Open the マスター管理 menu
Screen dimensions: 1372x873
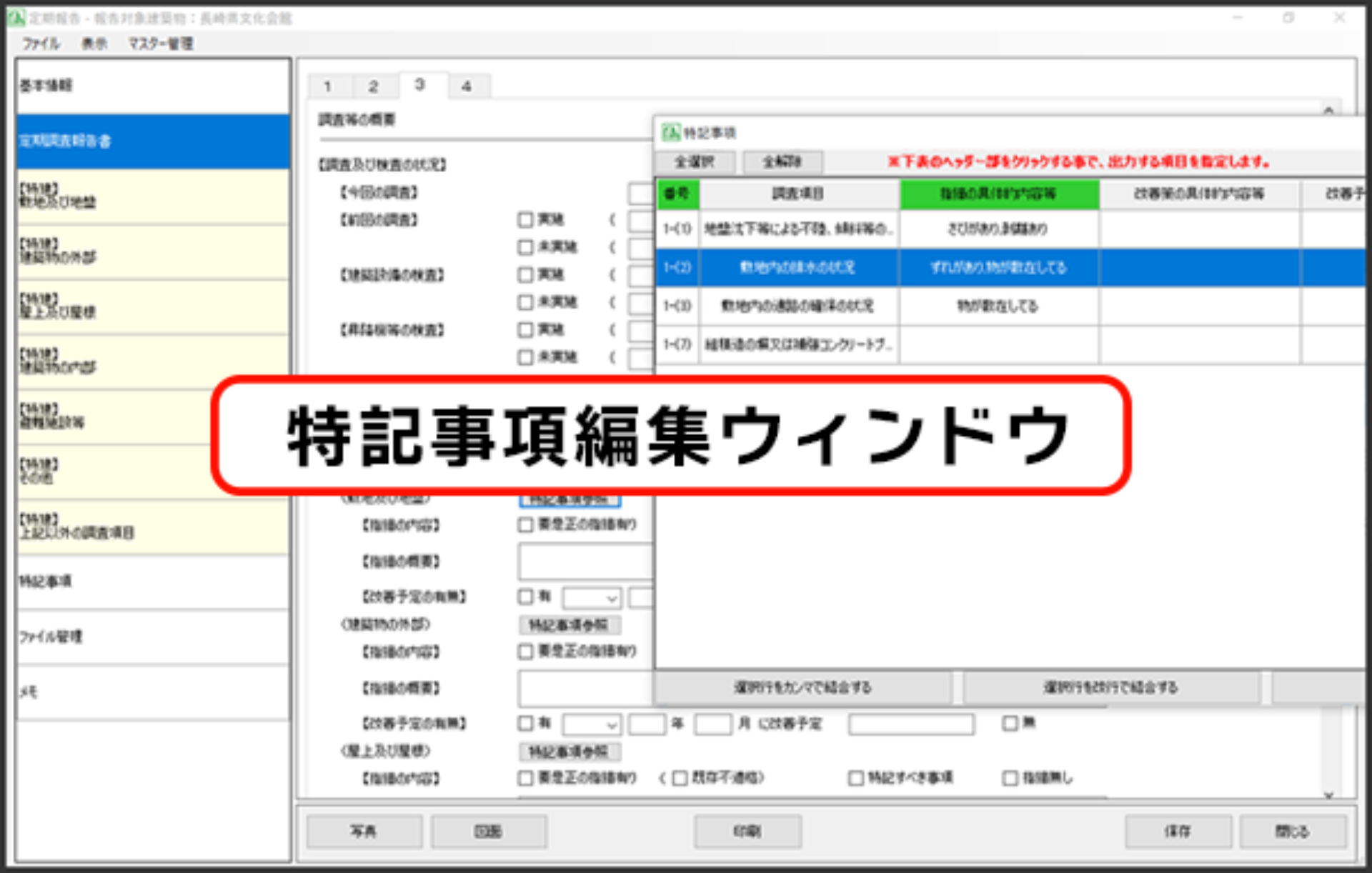click(x=161, y=44)
